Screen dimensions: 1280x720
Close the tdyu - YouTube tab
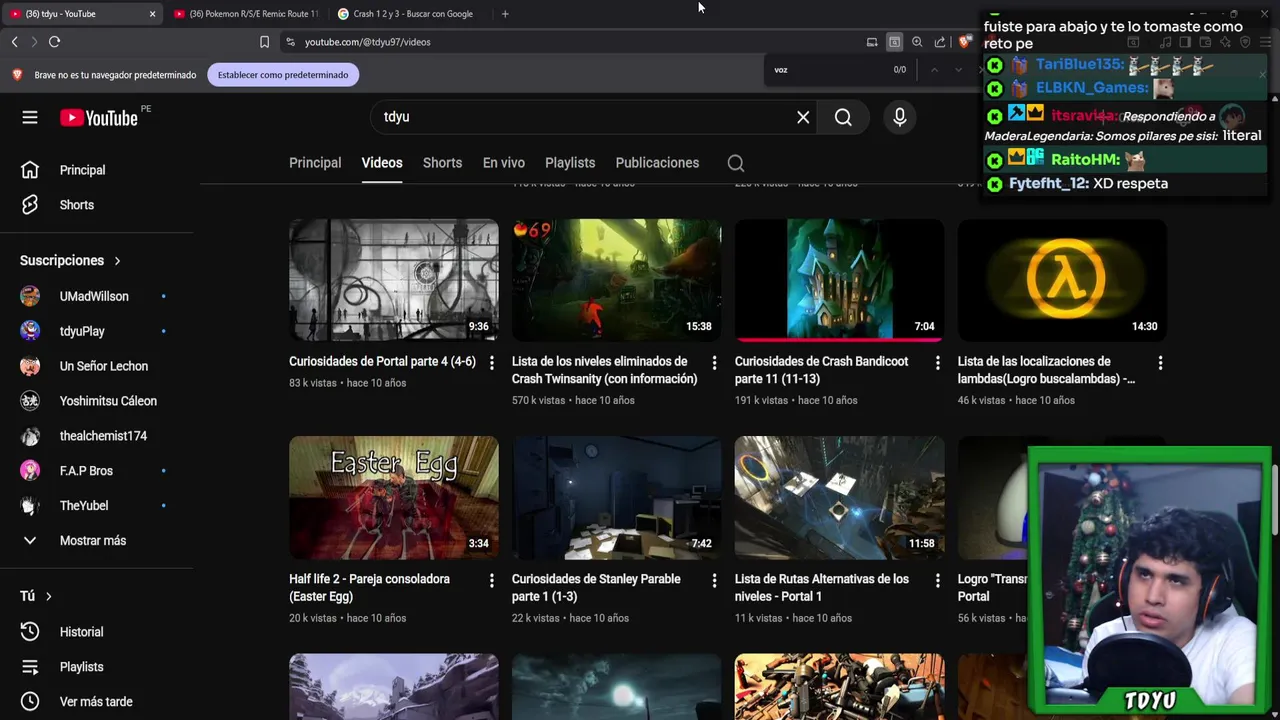point(152,14)
